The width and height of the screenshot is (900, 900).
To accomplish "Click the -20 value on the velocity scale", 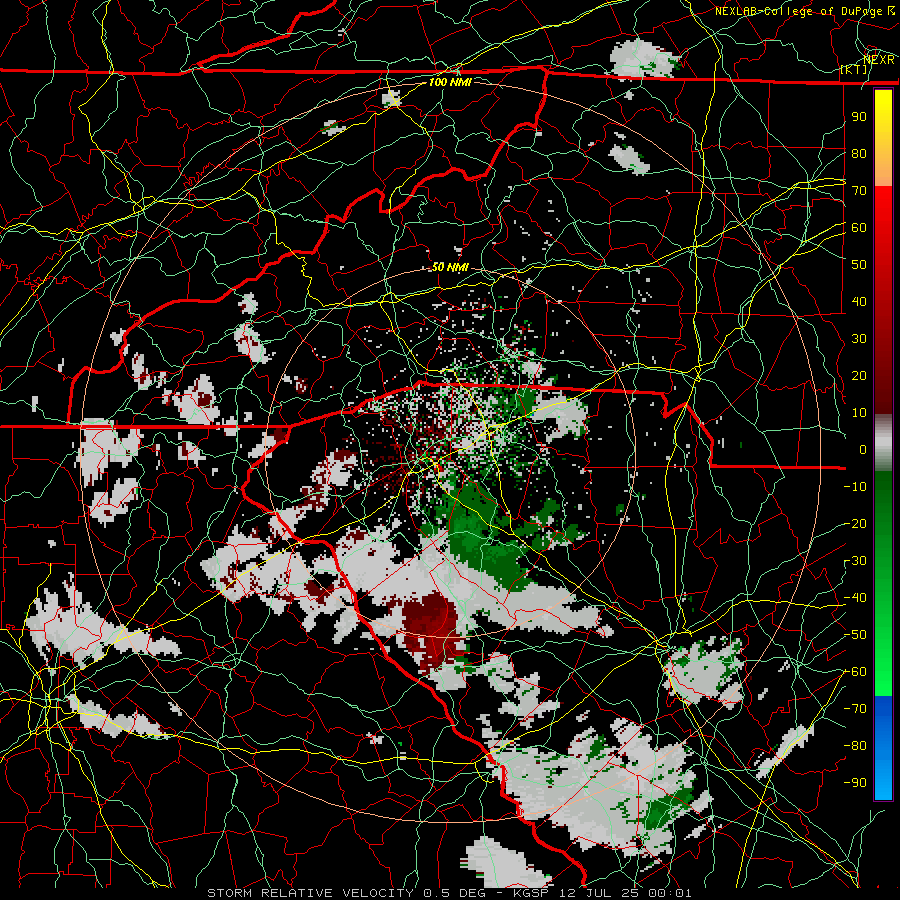I will [x=855, y=523].
